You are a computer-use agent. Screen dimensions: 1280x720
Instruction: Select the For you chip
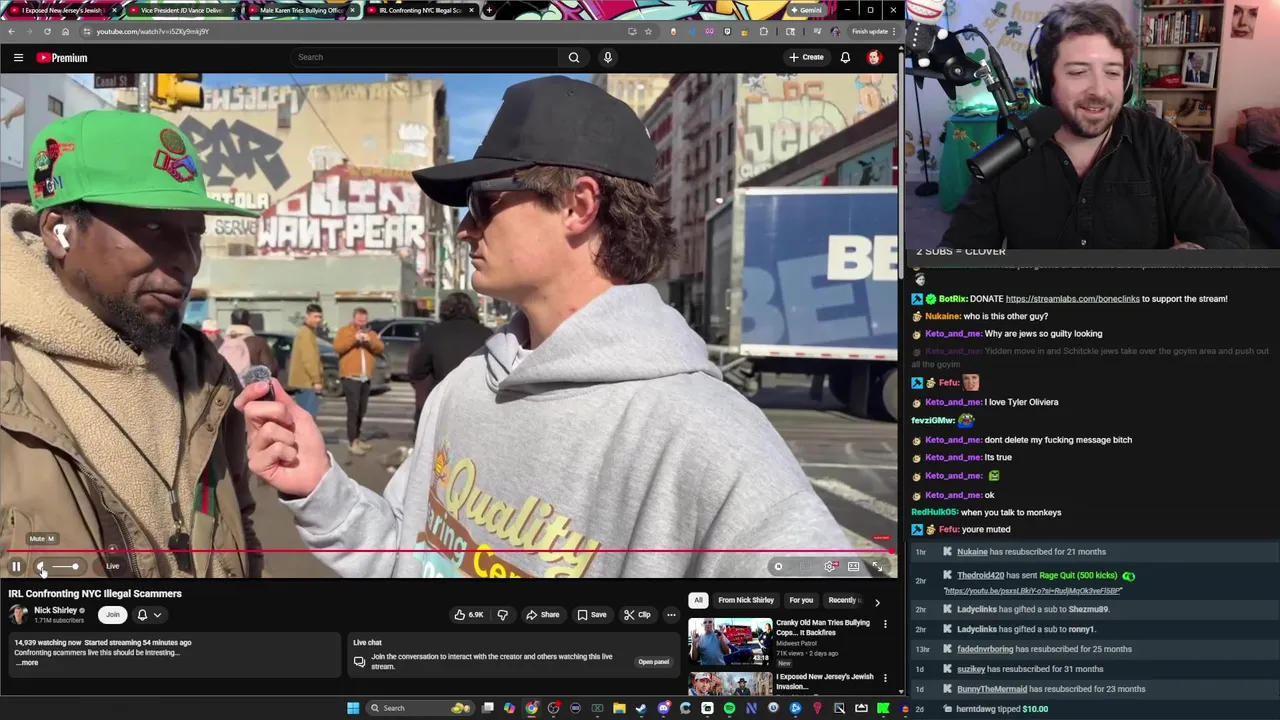(x=801, y=600)
